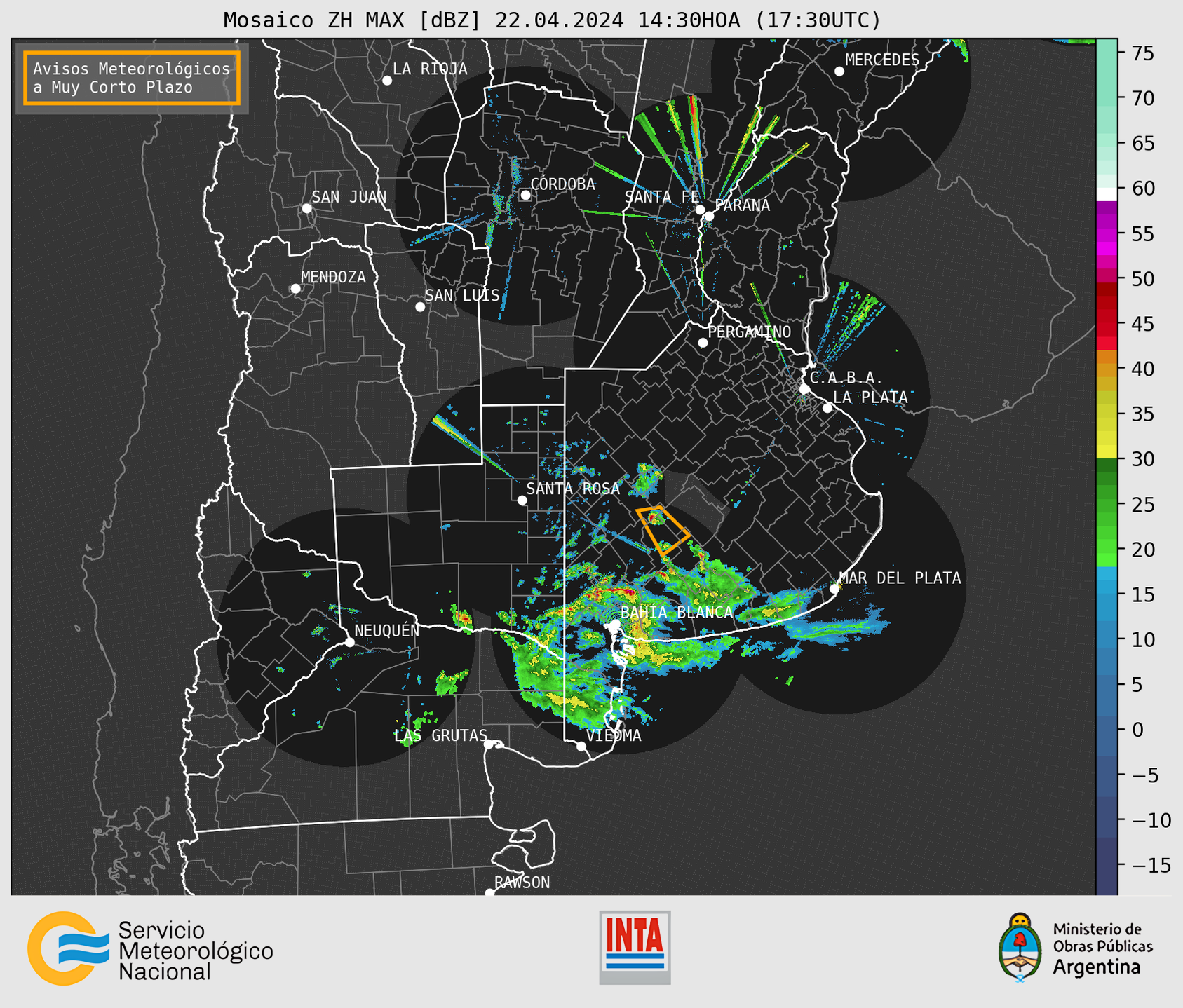Pick the yellow 30 dBZ band on color scale
The height and width of the screenshot is (1008, 1183).
coord(1107,451)
